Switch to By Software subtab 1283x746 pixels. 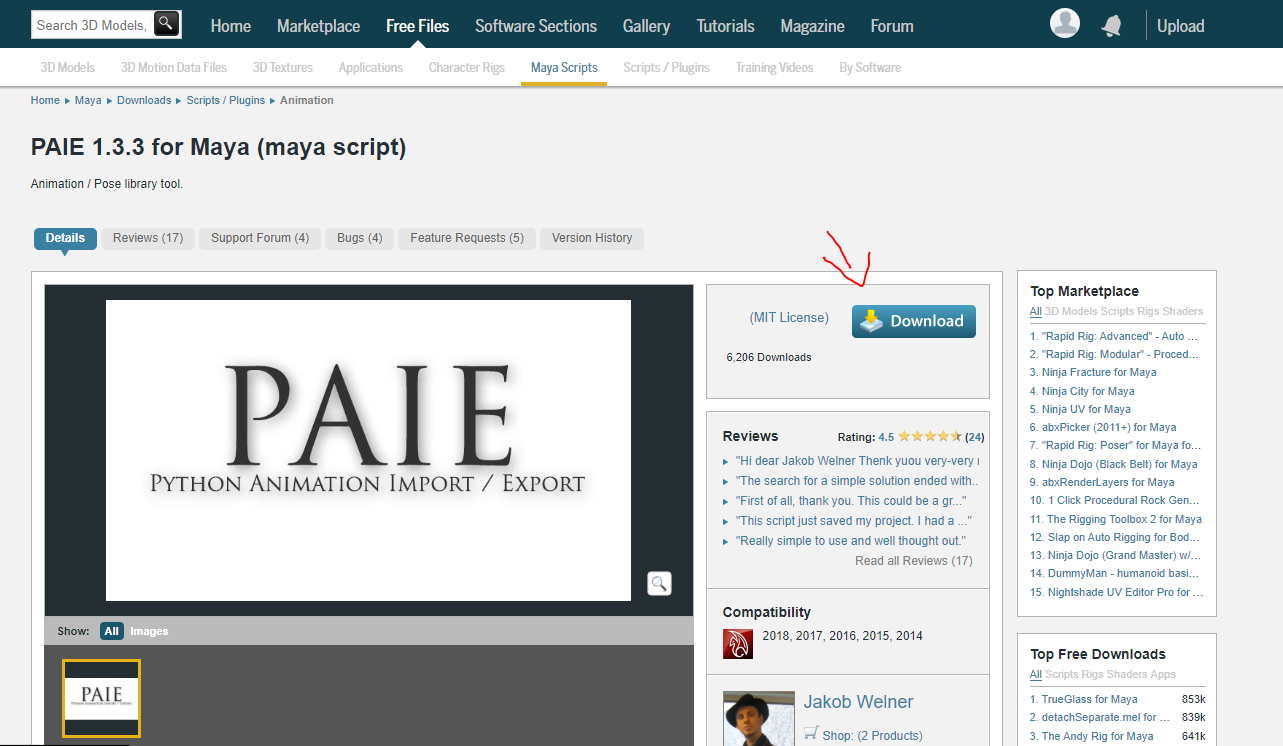(870, 67)
